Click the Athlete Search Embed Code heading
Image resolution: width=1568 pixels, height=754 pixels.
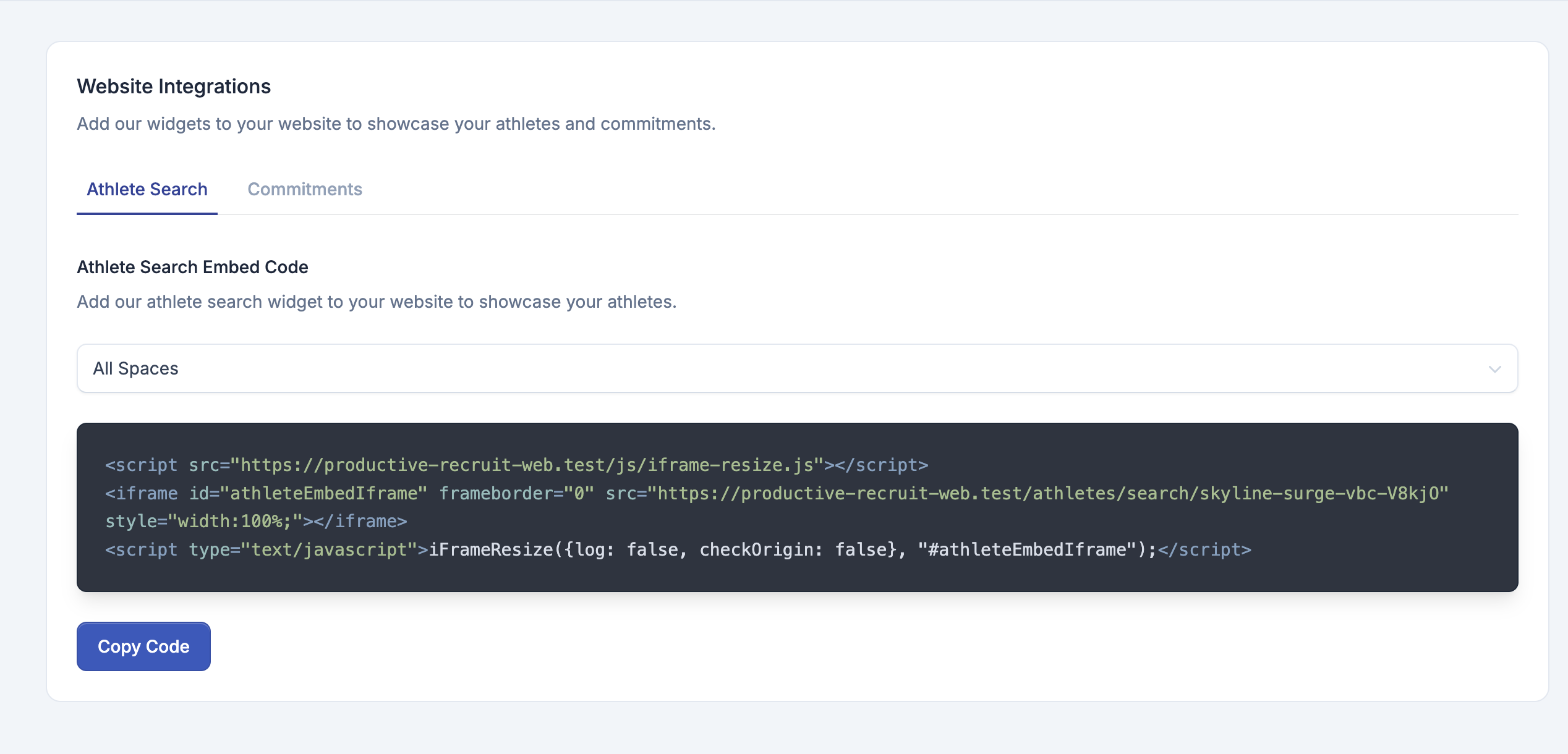pos(192,267)
